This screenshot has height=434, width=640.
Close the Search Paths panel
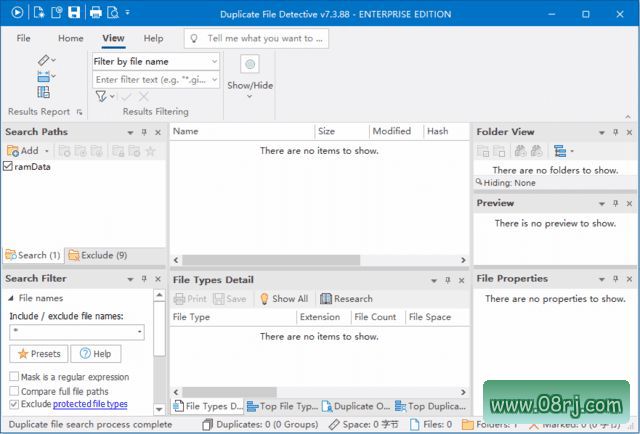coord(158,132)
